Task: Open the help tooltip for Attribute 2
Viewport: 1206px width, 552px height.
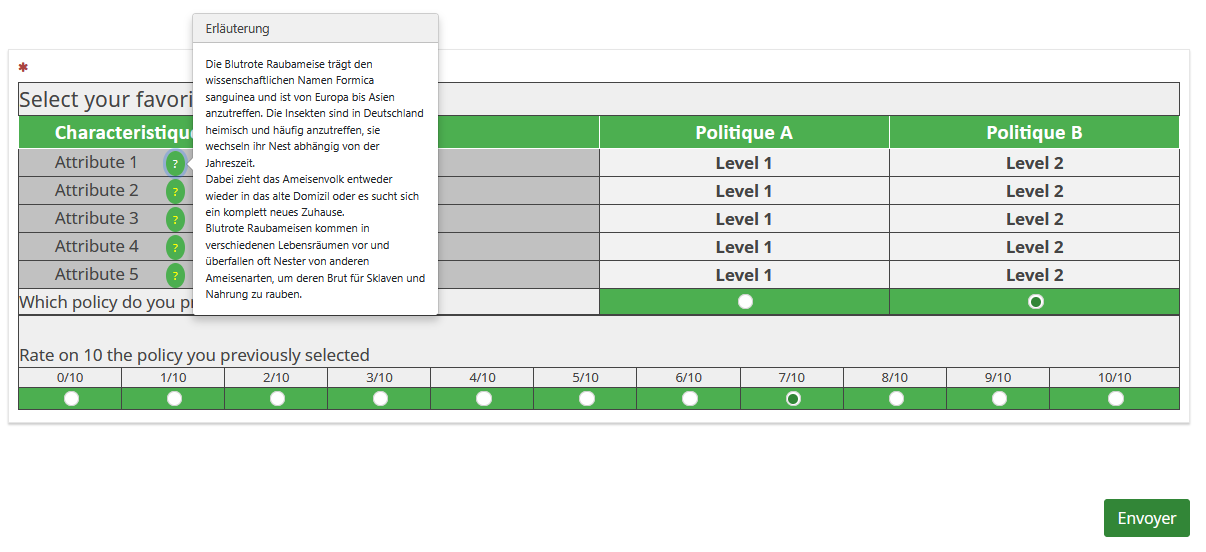Action: pos(175,191)
